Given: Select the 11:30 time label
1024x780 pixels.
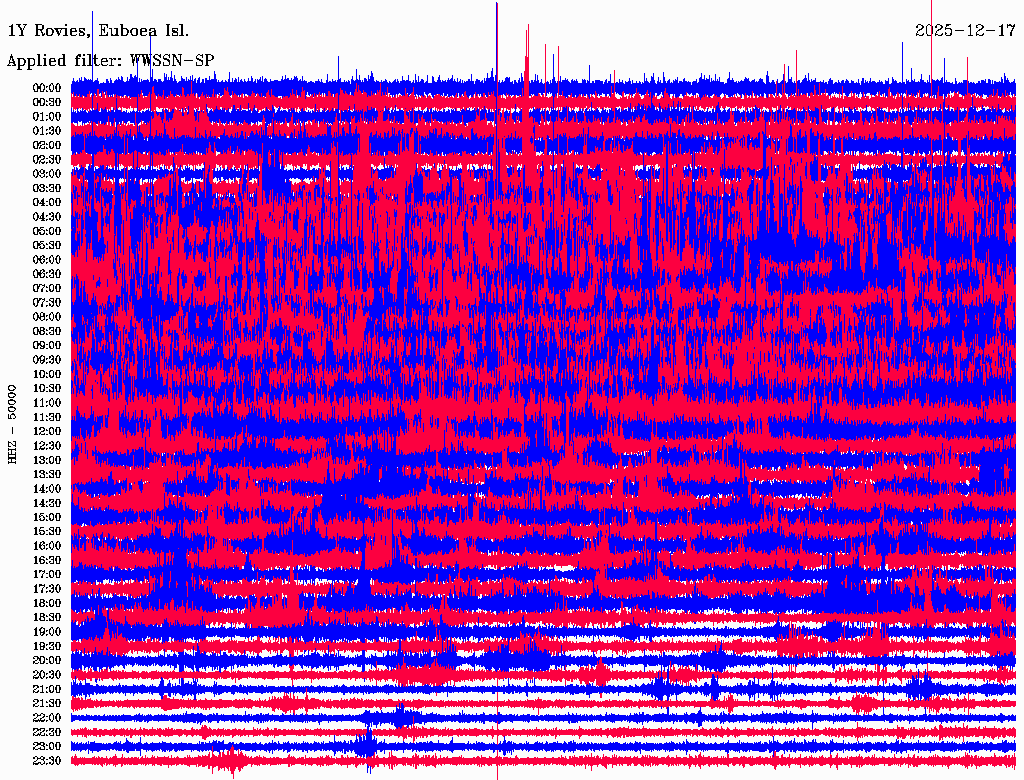Looking at the screenshot, I should point(47,417).
